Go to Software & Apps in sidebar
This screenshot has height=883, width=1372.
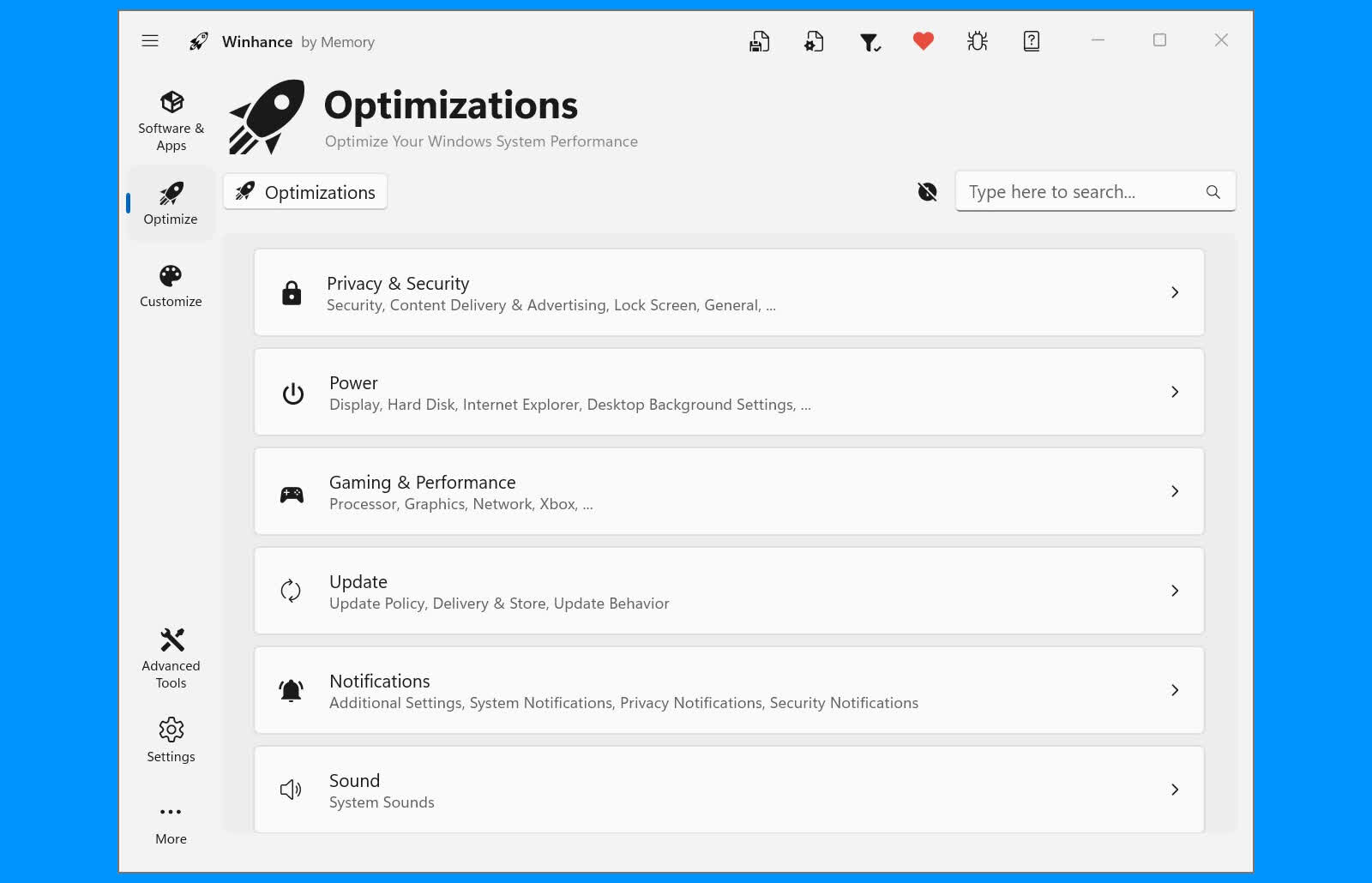coord(171,121)
